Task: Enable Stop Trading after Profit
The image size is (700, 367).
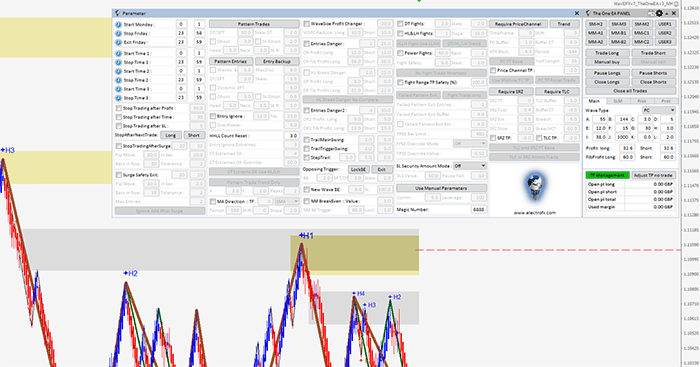Action: pyautogui.click(x=119, y=108)
